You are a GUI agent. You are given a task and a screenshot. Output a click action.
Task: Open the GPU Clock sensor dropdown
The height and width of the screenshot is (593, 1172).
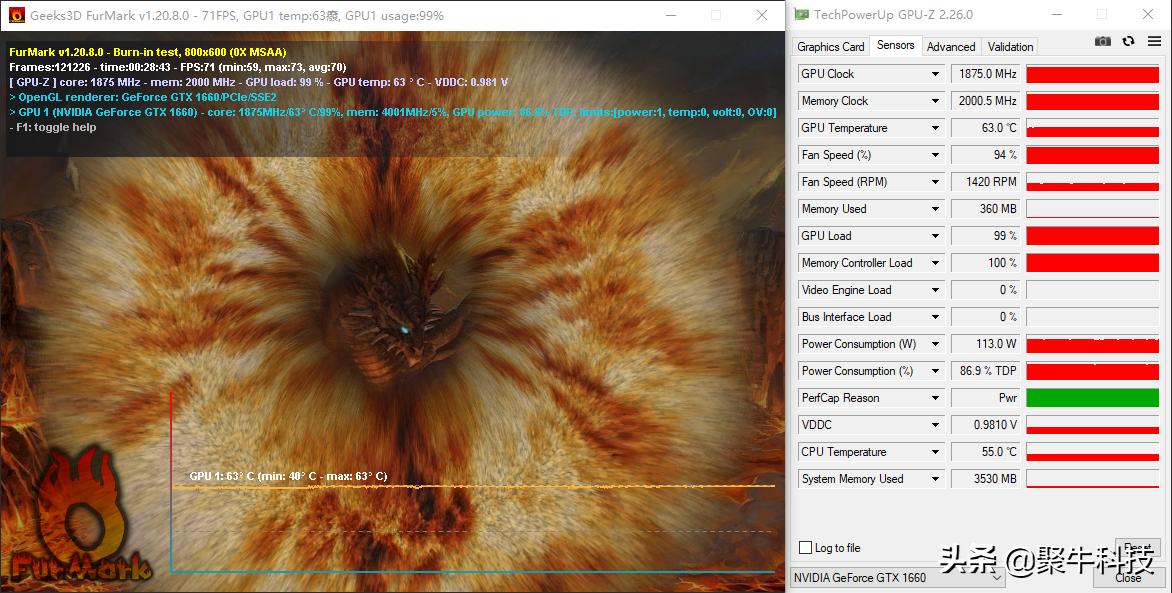(935, 74)
